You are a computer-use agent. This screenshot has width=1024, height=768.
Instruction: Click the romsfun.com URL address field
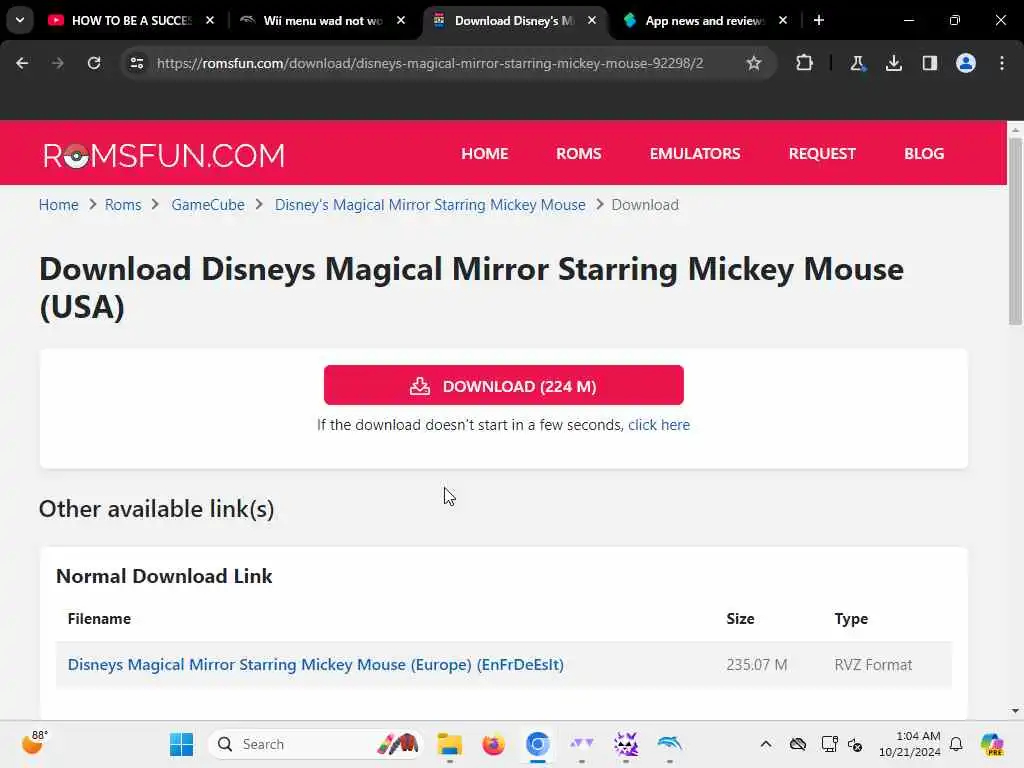pos(430,63)
